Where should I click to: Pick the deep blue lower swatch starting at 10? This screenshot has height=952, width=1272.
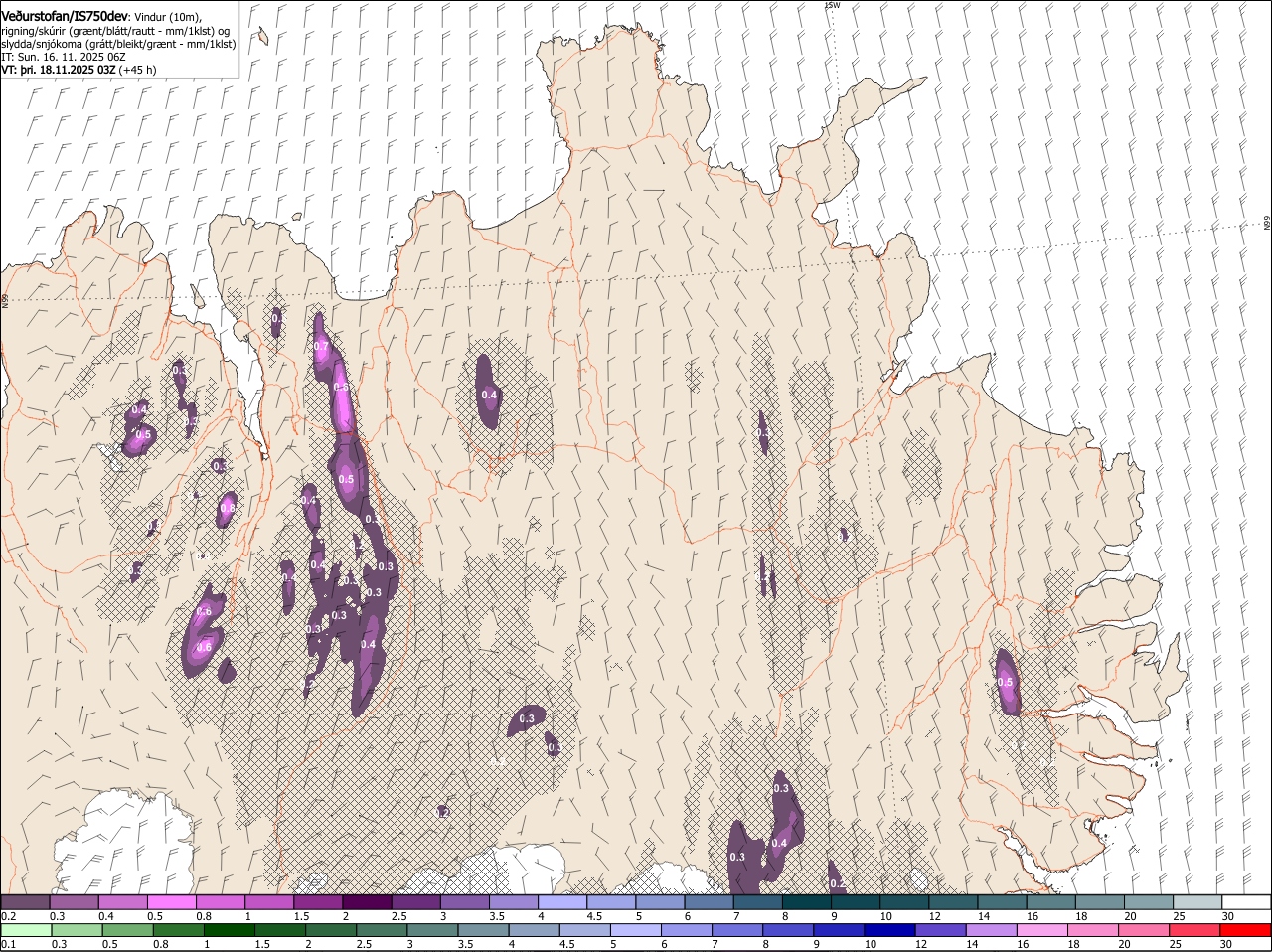[x=889, y=930]
